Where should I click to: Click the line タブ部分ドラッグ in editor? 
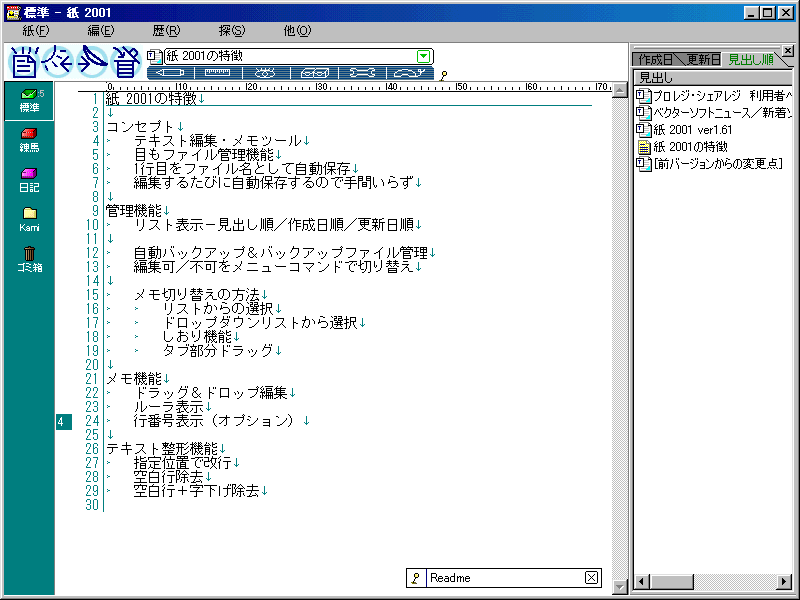[218, 351]
